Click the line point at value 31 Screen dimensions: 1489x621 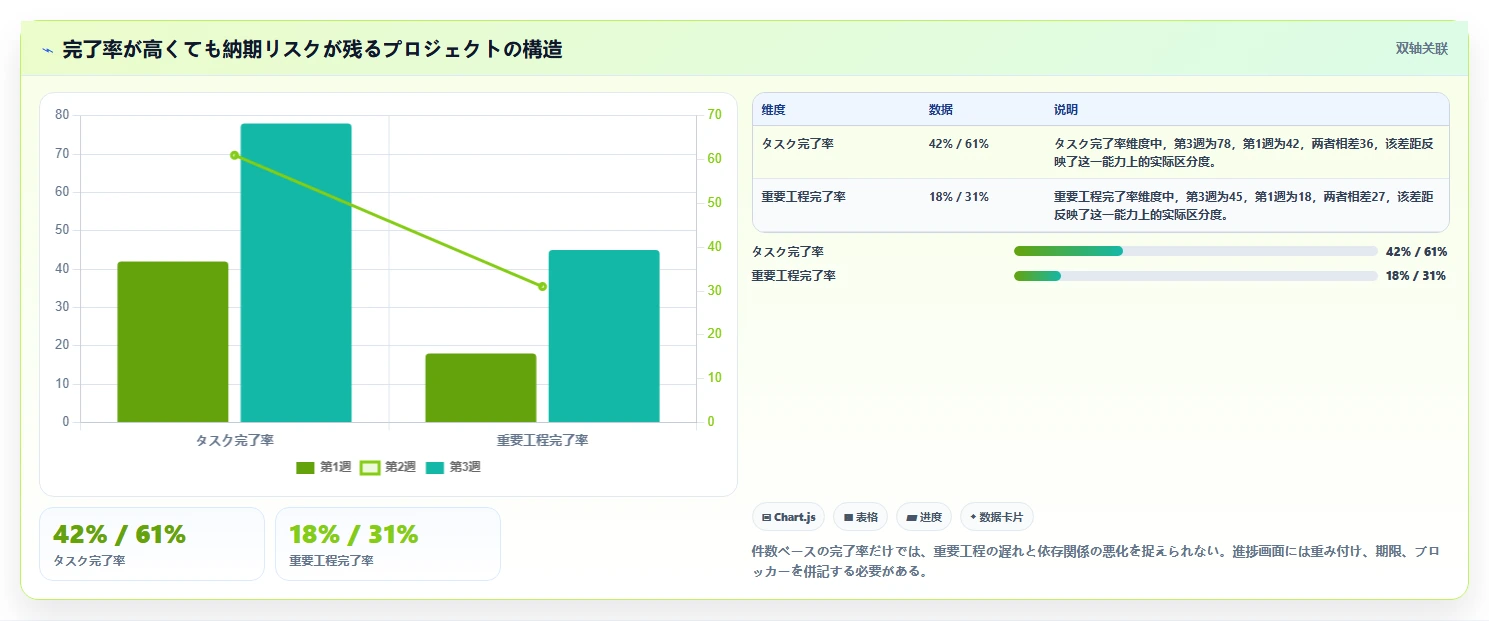coord(542,286)
